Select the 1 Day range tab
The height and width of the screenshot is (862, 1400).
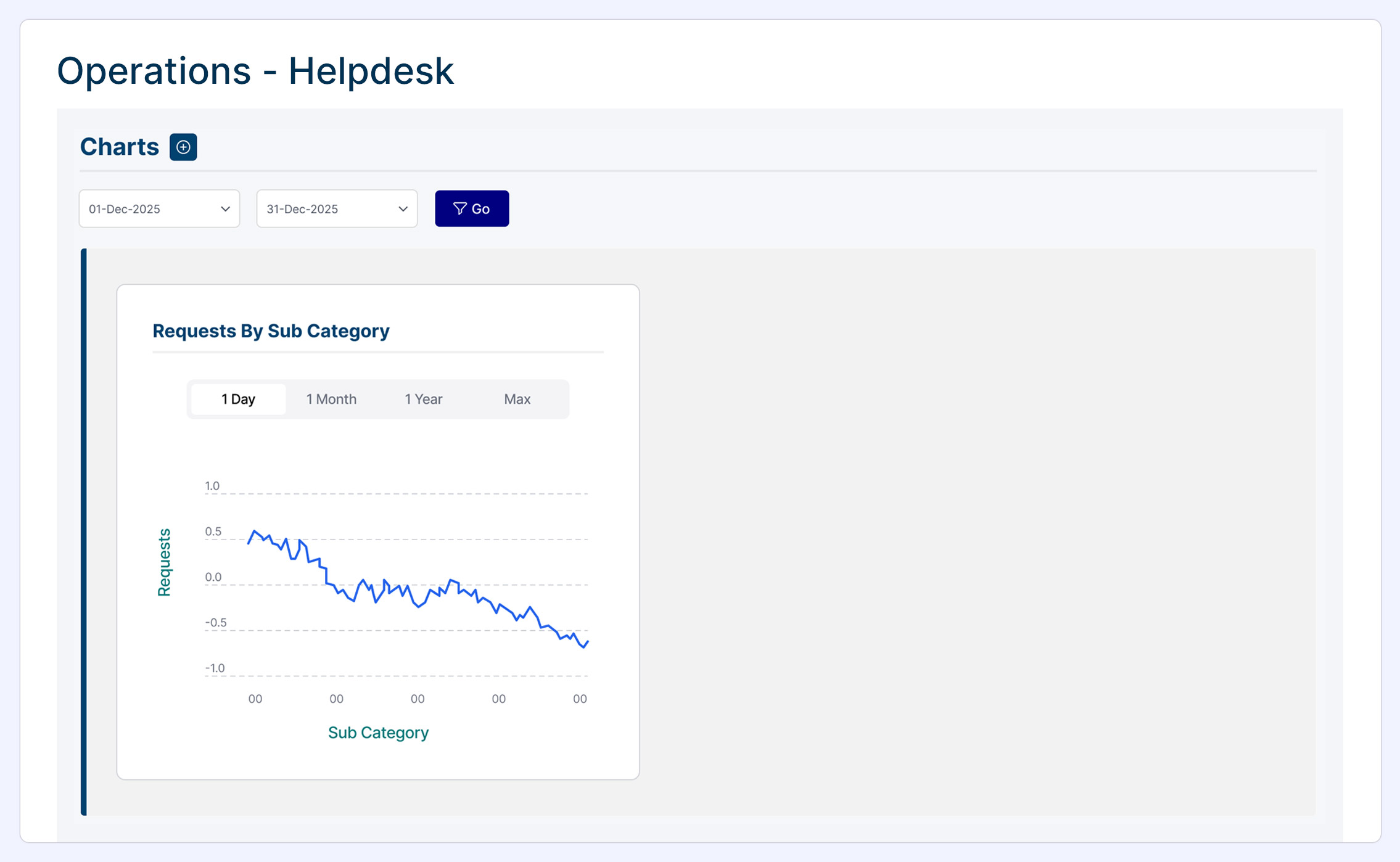[238, 399]
